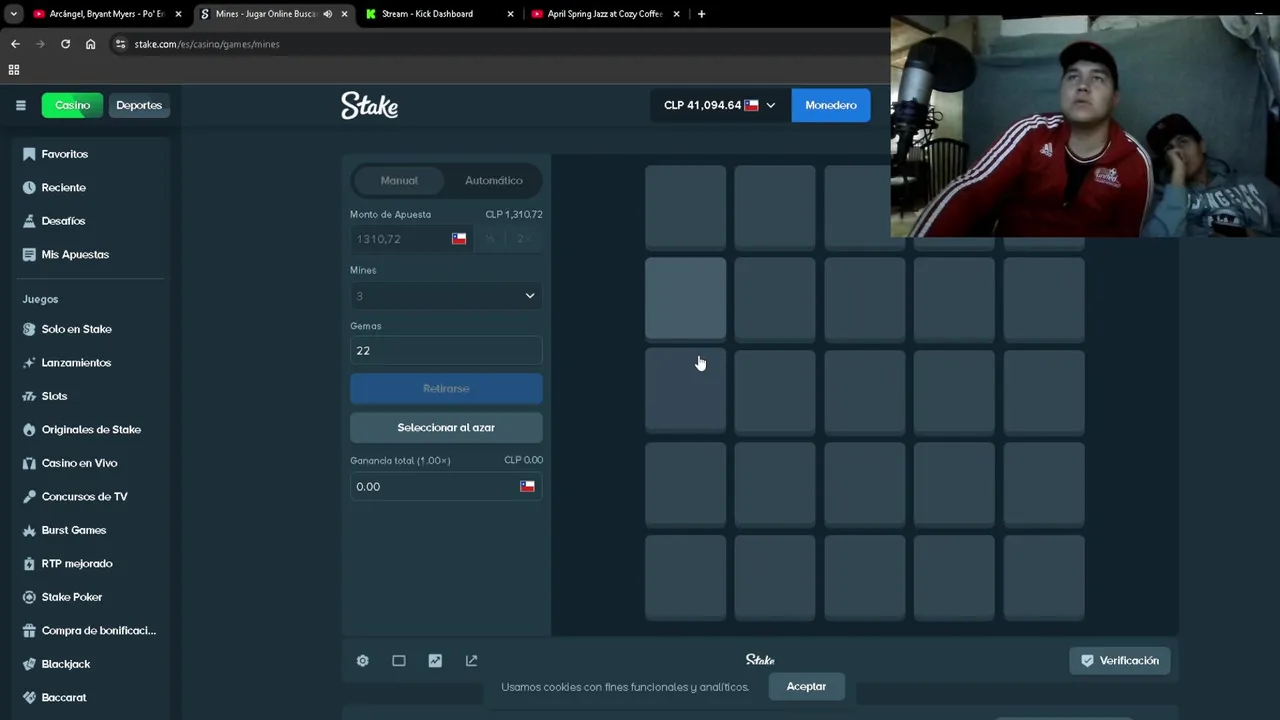Go back in browser history

[15, 44]
